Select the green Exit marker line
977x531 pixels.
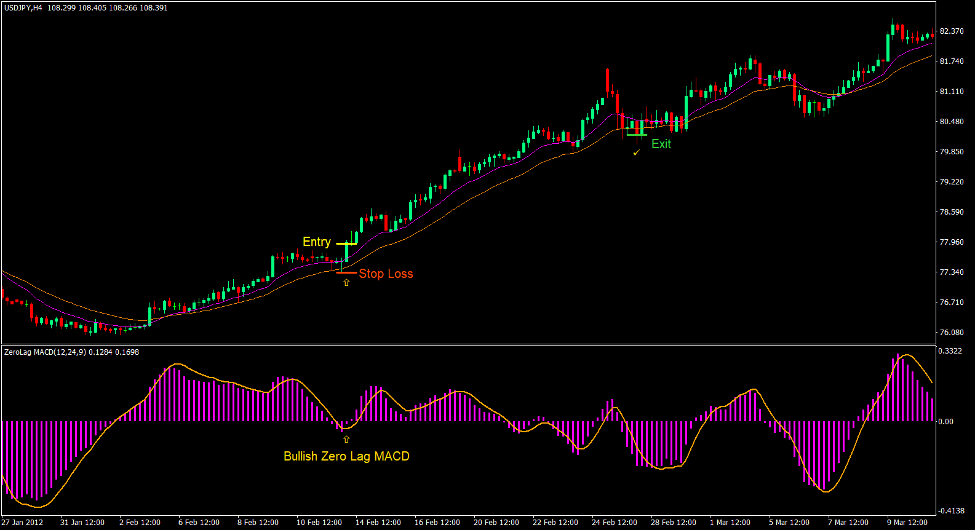637,134
